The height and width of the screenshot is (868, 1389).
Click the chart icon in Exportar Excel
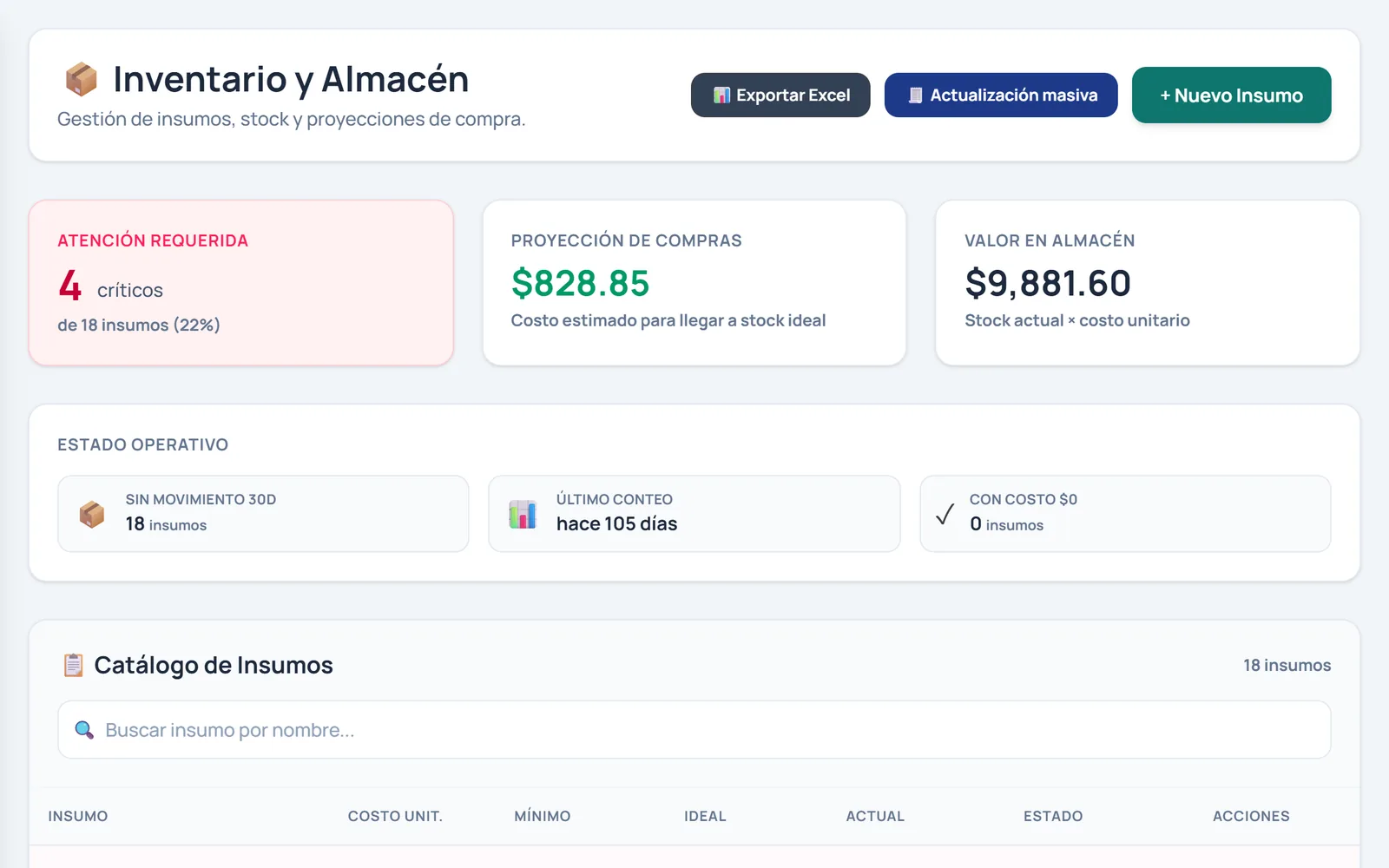click(x=721, y=95)
